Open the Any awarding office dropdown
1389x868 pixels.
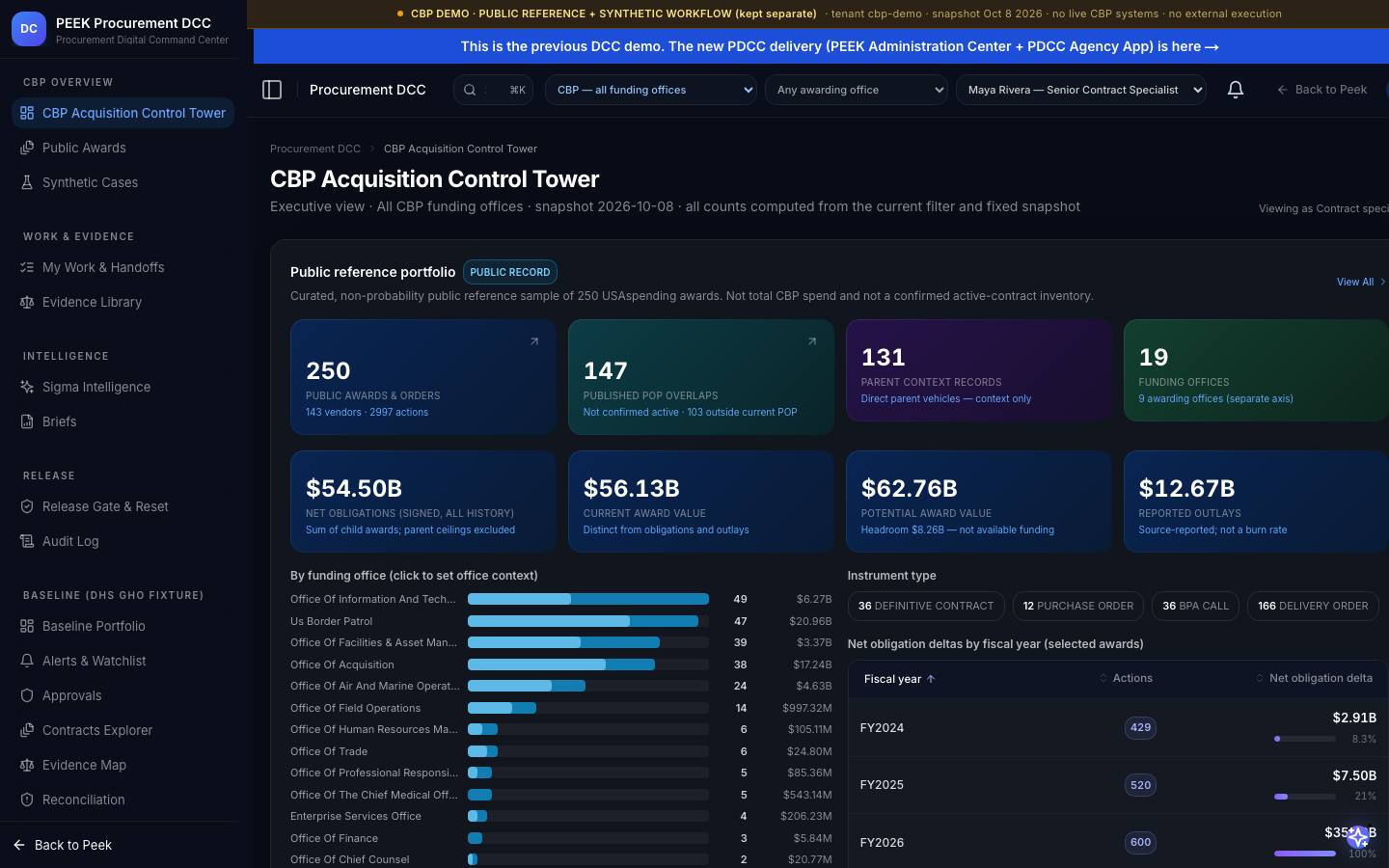(x=857, y=90)
